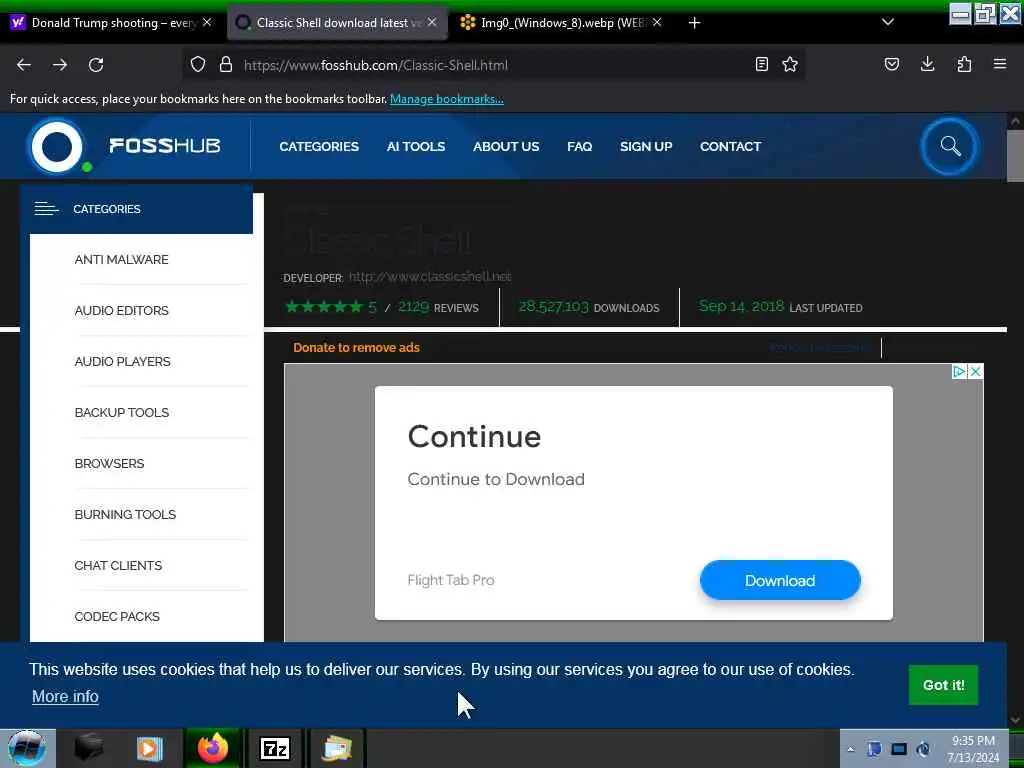Accept cookies with Got it! button
The width and height of the screenshot is (1024, 768).
(x=943, y=685)
